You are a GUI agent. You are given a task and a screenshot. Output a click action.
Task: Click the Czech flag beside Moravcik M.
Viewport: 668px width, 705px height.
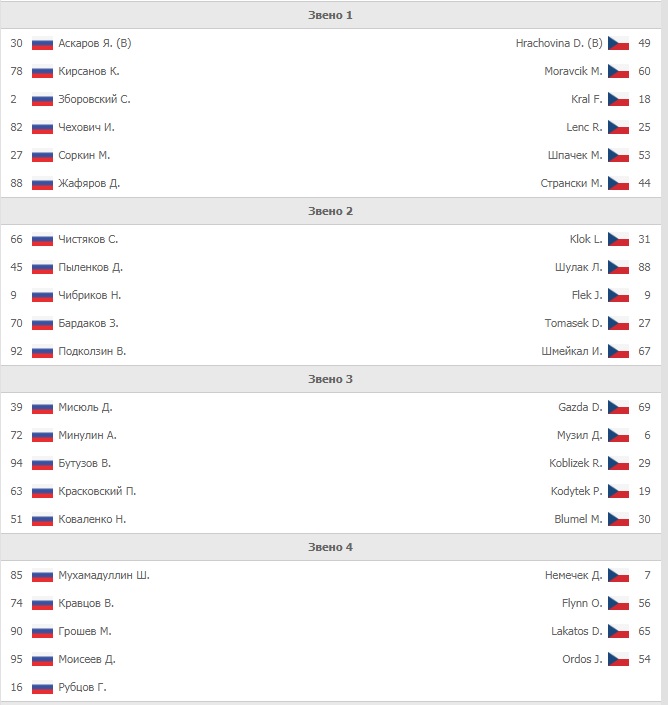coord(618,71)
